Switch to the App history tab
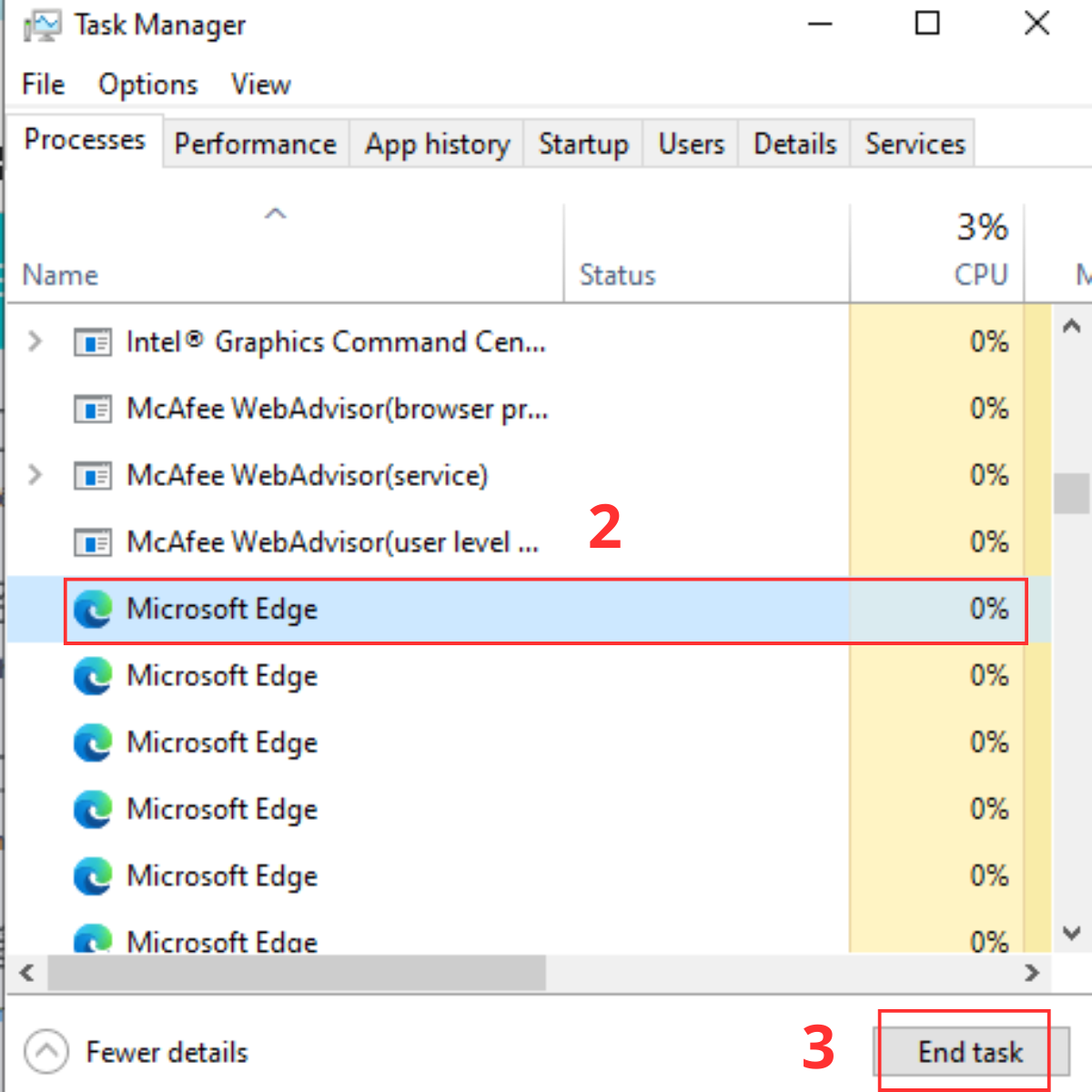 click(437, 144)
